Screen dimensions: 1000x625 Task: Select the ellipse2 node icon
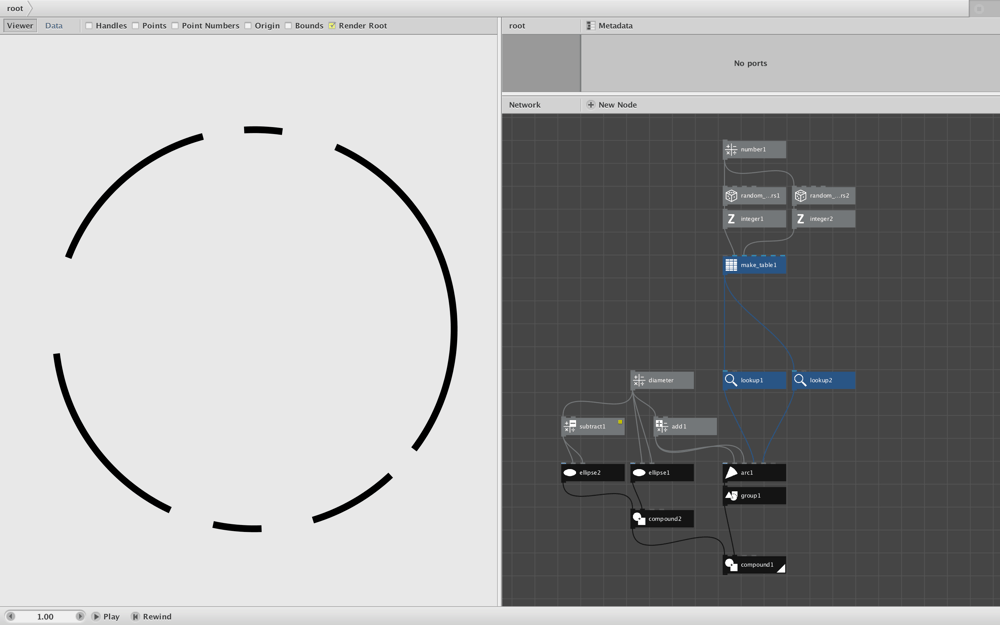(x=570, y=473)
